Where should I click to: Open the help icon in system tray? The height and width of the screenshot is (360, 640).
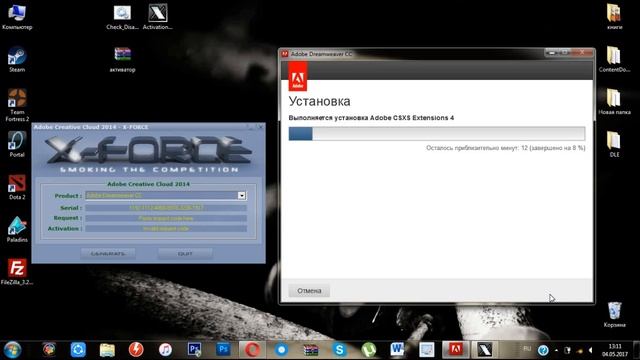click(543, 350)
